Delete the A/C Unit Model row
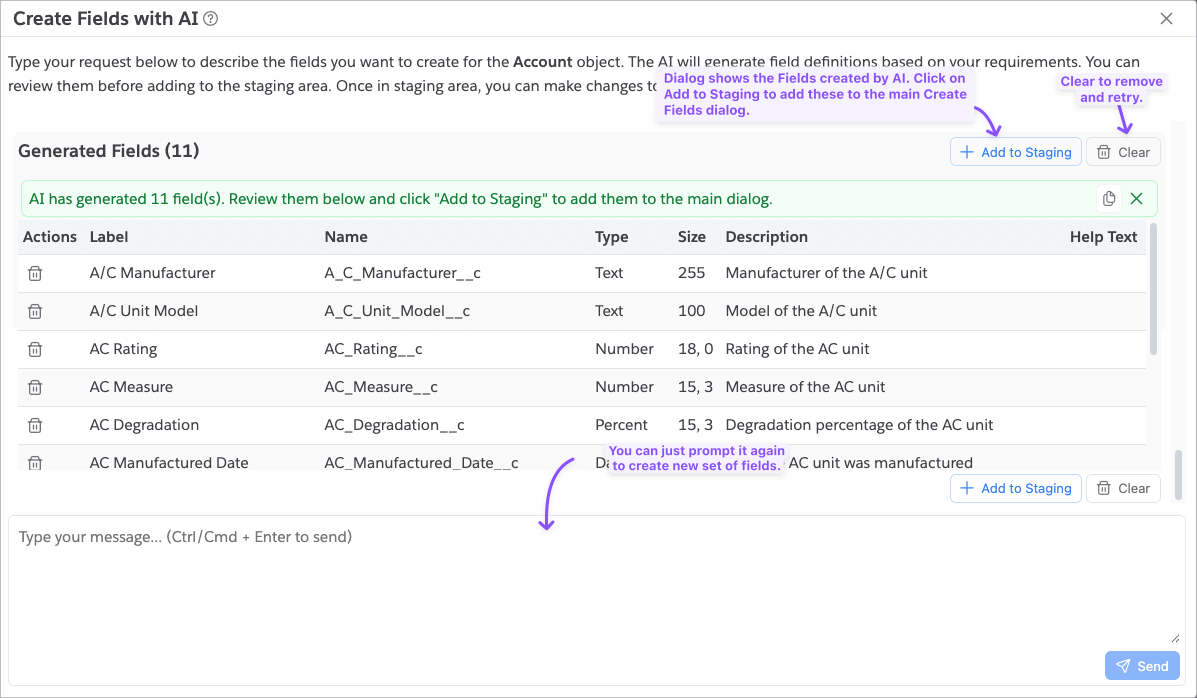The height and width of the screenshot is (698, 1197). (x=35, y=311)
